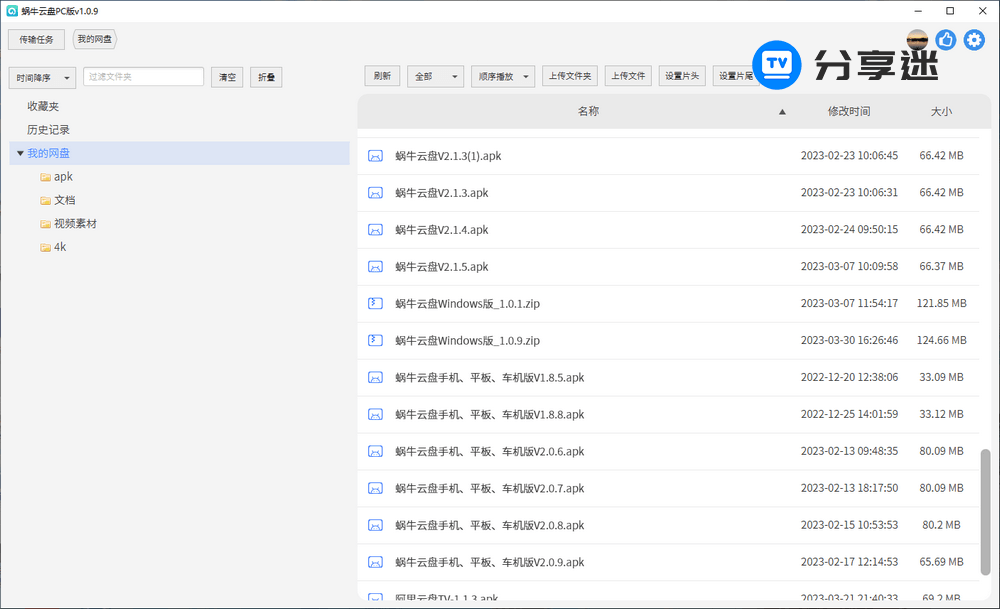Switch to the 传输任务 tab
Screen dimensions: 1000x609
(36, 39)
